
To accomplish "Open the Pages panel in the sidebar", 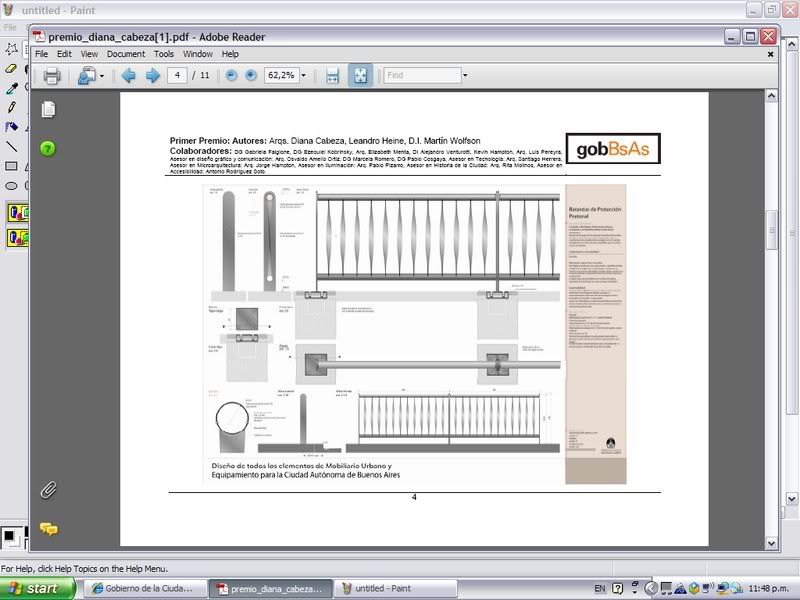I will 47,109.
